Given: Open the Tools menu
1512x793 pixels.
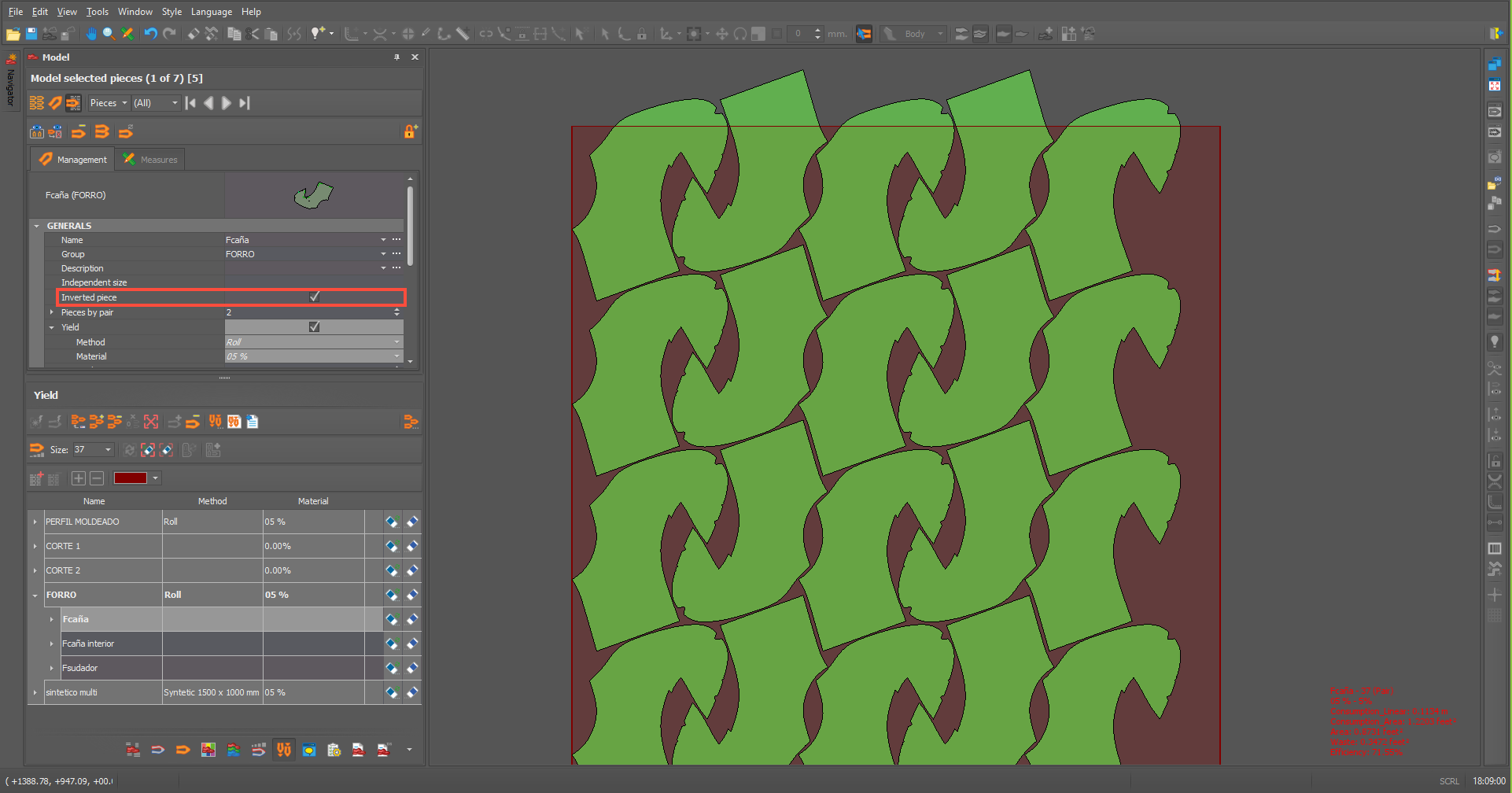Looking at the screenshot, I should pos(97,12).
